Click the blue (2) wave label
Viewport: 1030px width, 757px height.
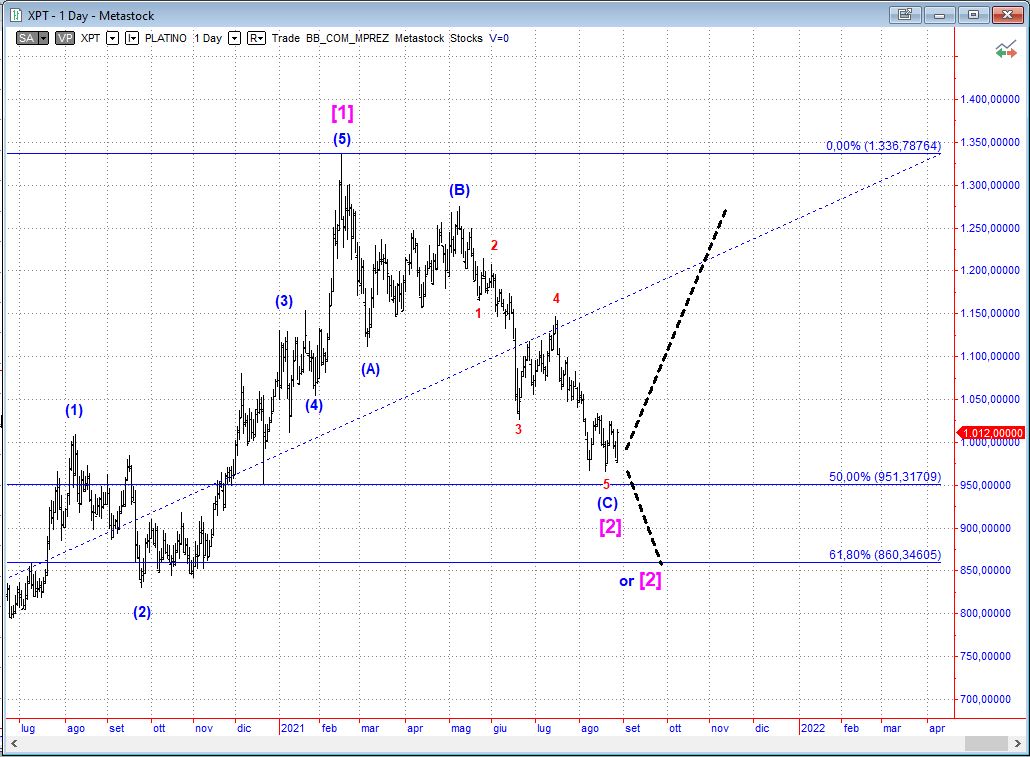coord(142,612)
